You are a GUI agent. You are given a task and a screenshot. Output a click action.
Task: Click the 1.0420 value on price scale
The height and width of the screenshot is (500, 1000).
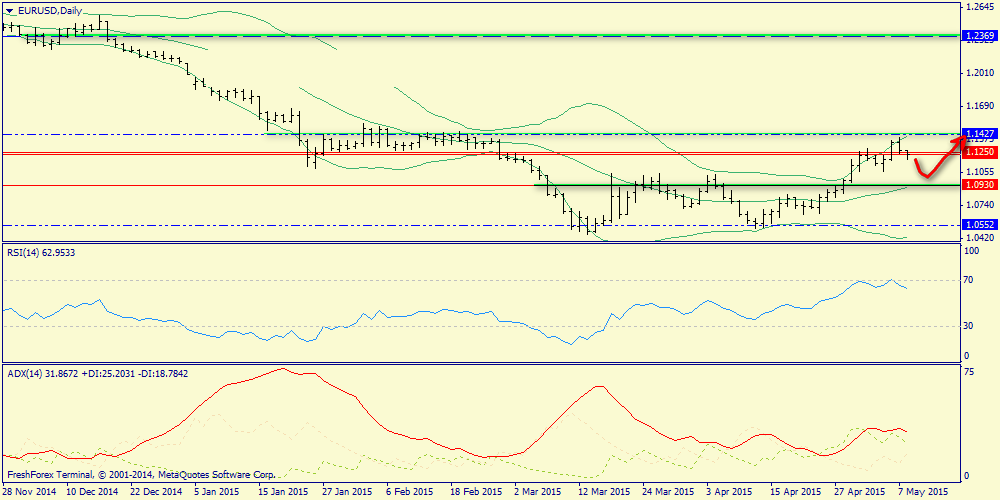[978, 237]
